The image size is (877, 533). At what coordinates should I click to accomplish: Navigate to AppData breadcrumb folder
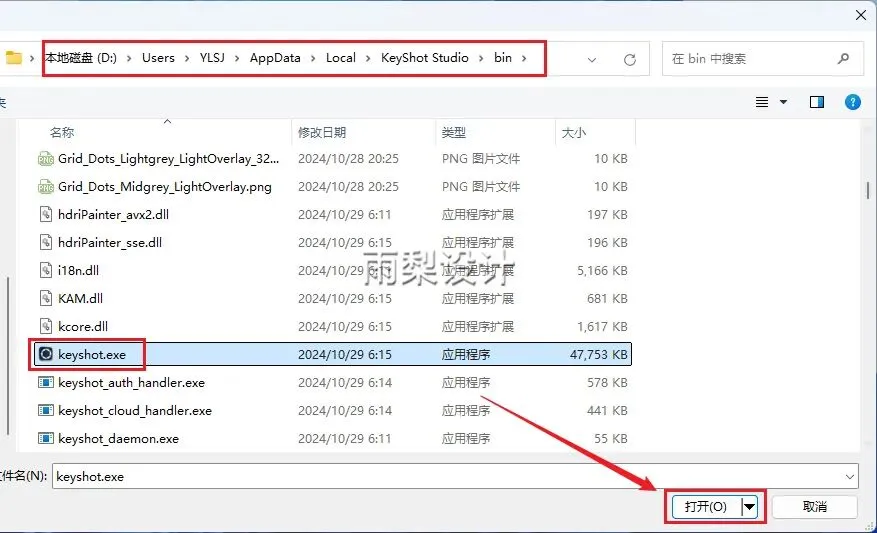pyautogui.click(x=275, y=58)
